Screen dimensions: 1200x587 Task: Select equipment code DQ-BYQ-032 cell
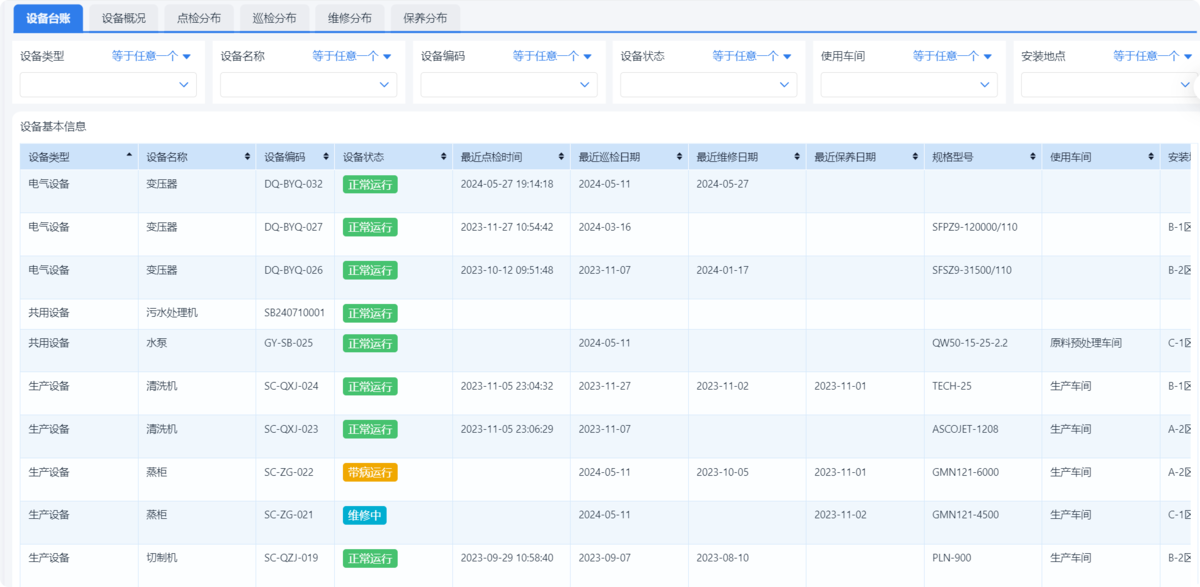tap(293, 184)
